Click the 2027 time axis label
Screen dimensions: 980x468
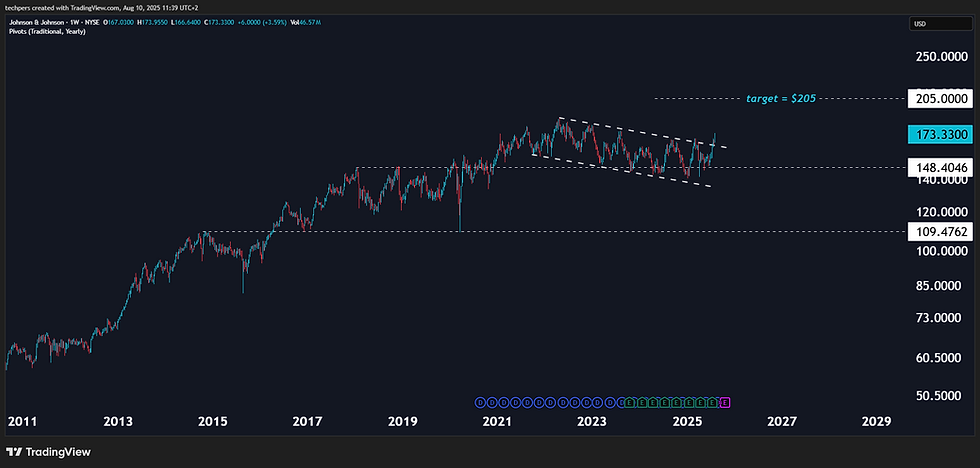(x=782, y=422)
